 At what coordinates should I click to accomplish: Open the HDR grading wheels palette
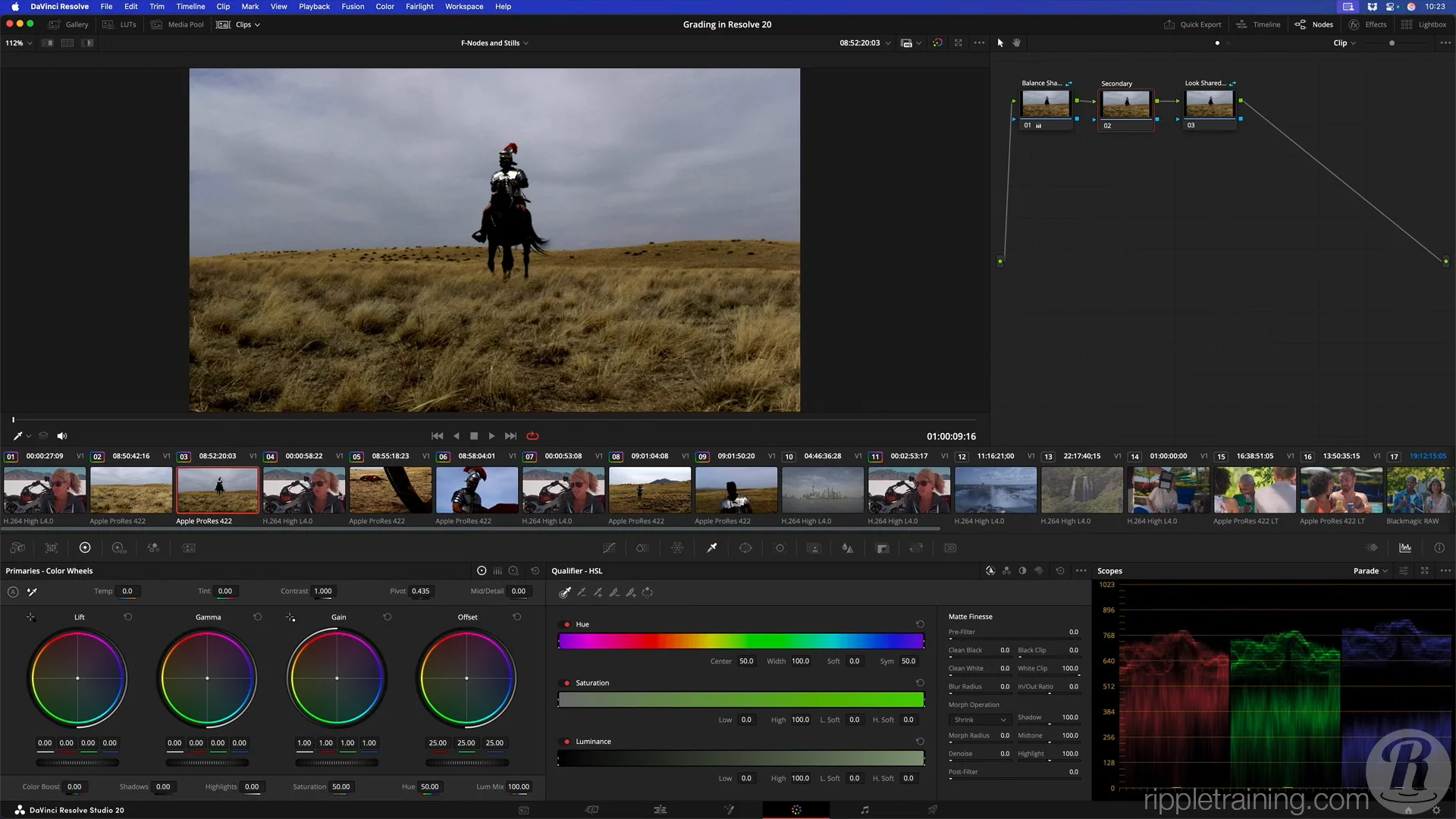[118, 548]
